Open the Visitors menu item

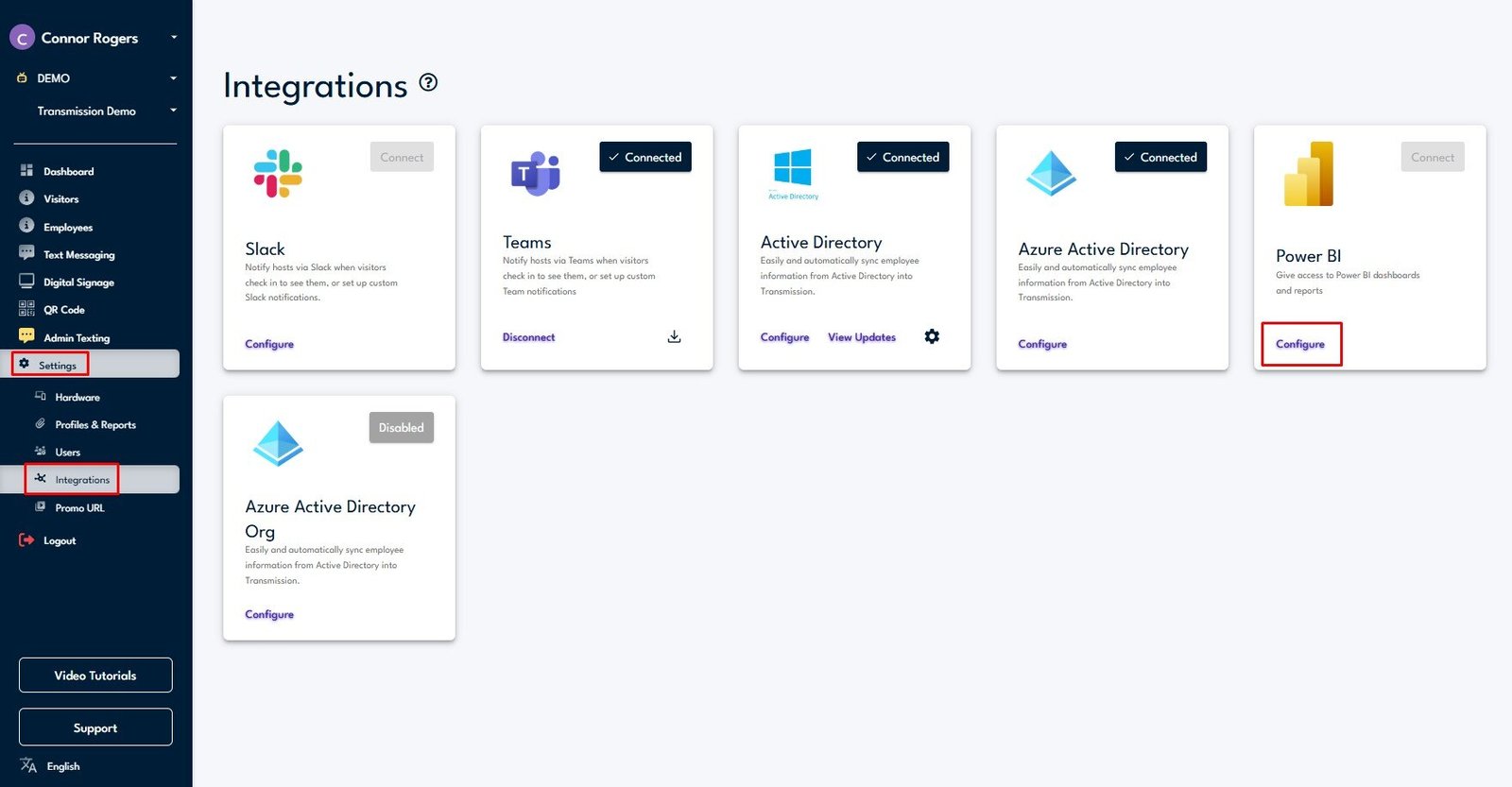(x=61, y=198)
